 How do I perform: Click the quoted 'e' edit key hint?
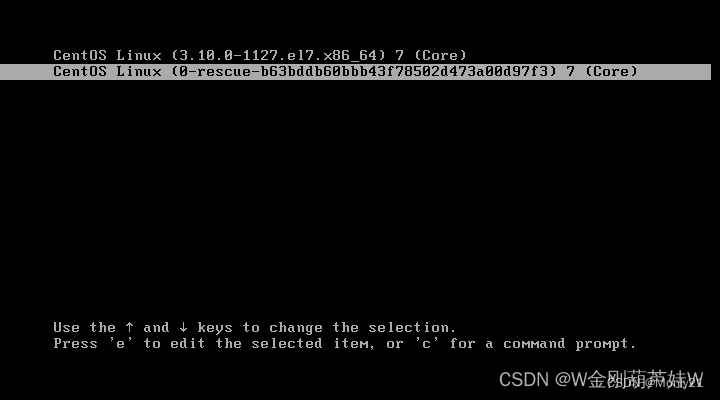pyautogui.click(x=121, y=344)
